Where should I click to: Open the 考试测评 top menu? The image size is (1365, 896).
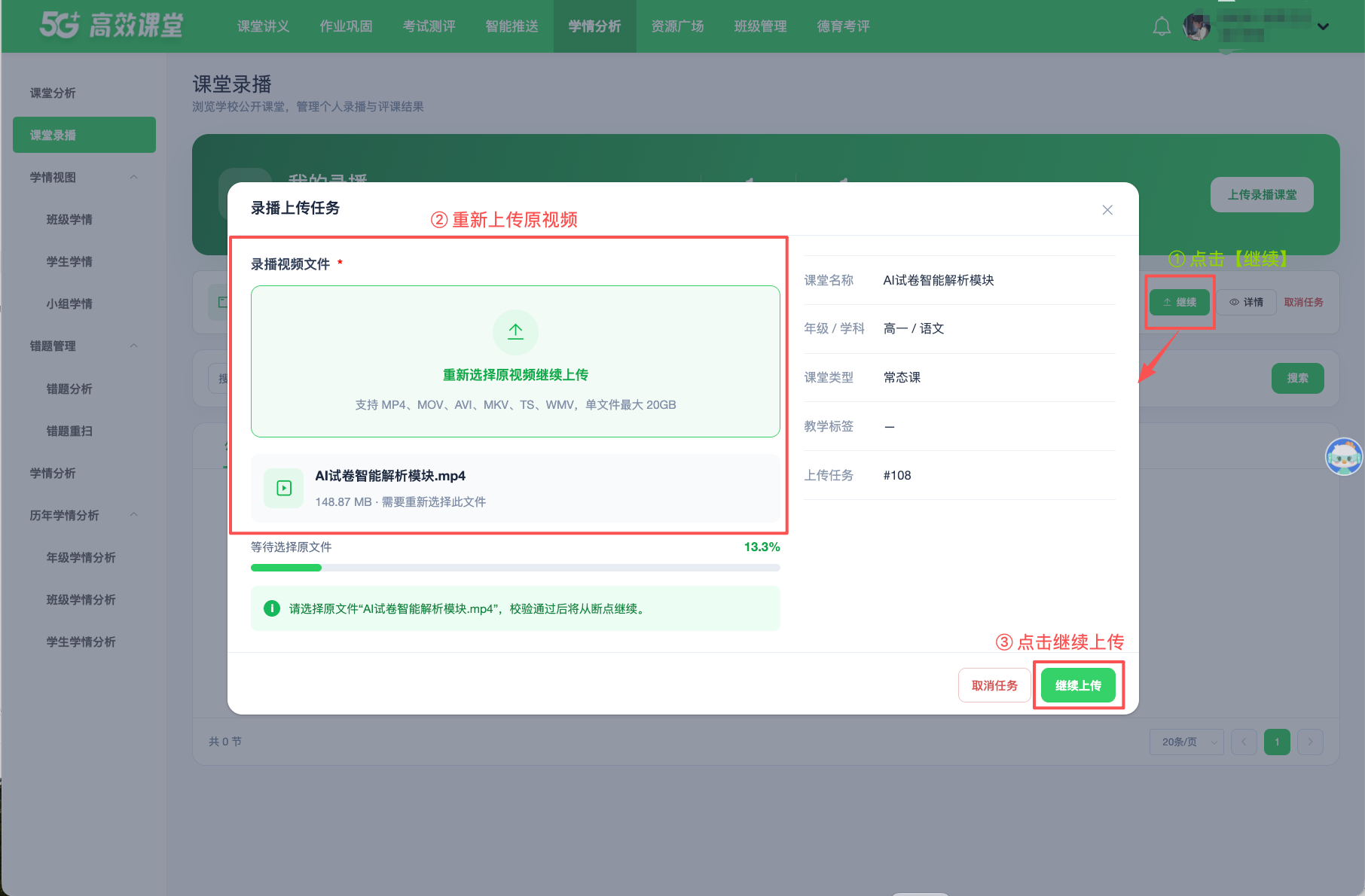[429, 26]
